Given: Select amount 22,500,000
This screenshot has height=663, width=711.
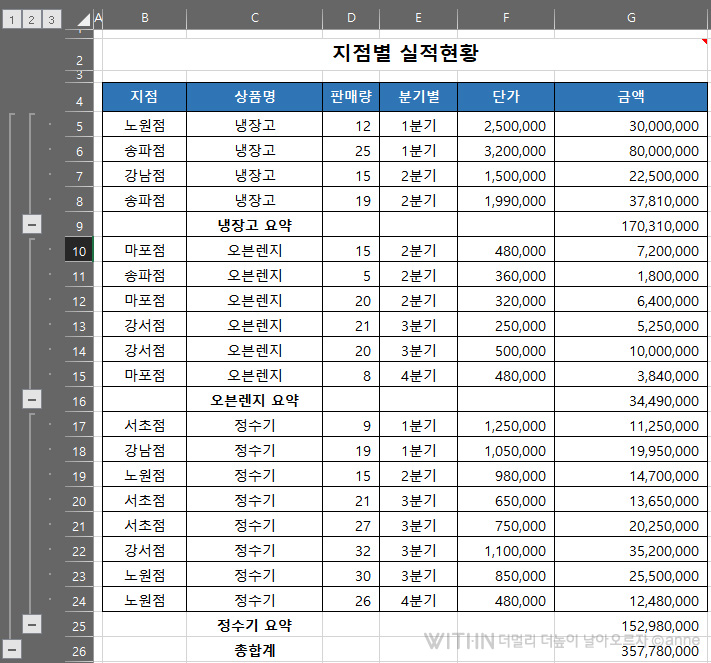Looking at the screenshot, I should [631, 175].
